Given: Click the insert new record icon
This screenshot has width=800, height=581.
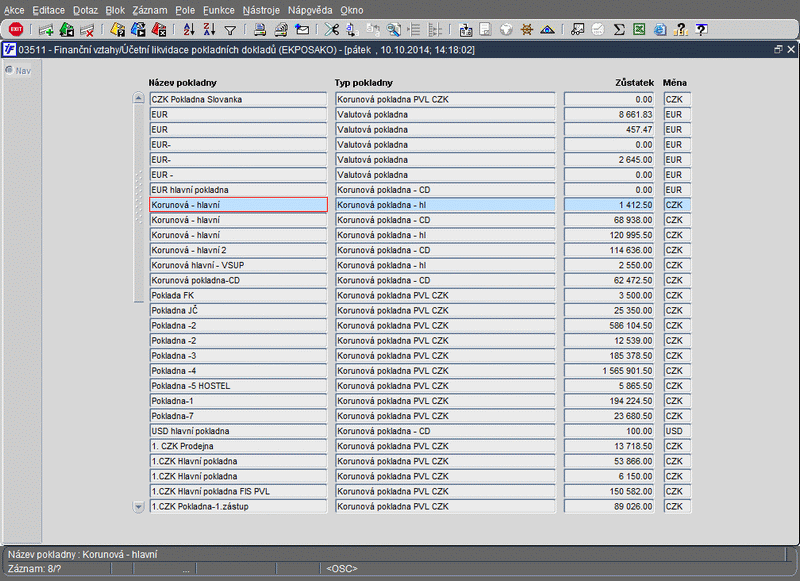Looking at the screenshot, I should [x=46, y=30].
